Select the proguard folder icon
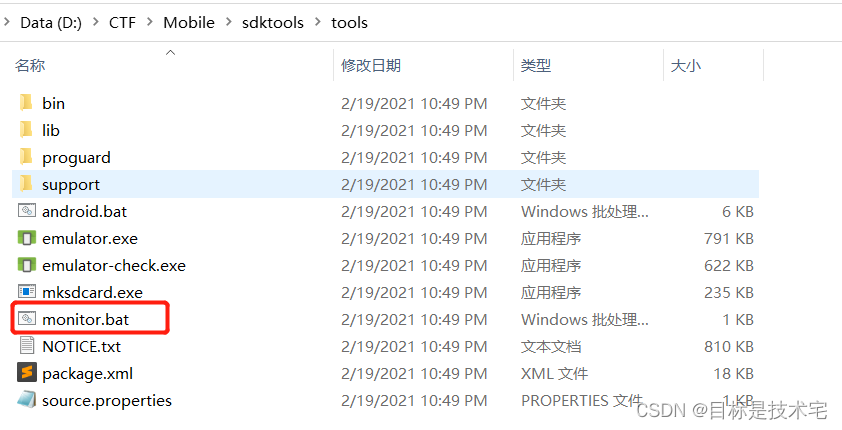Image resolution: width=842 pixels, height=430 pixels. pyautogui.click(x=26, y=157)
